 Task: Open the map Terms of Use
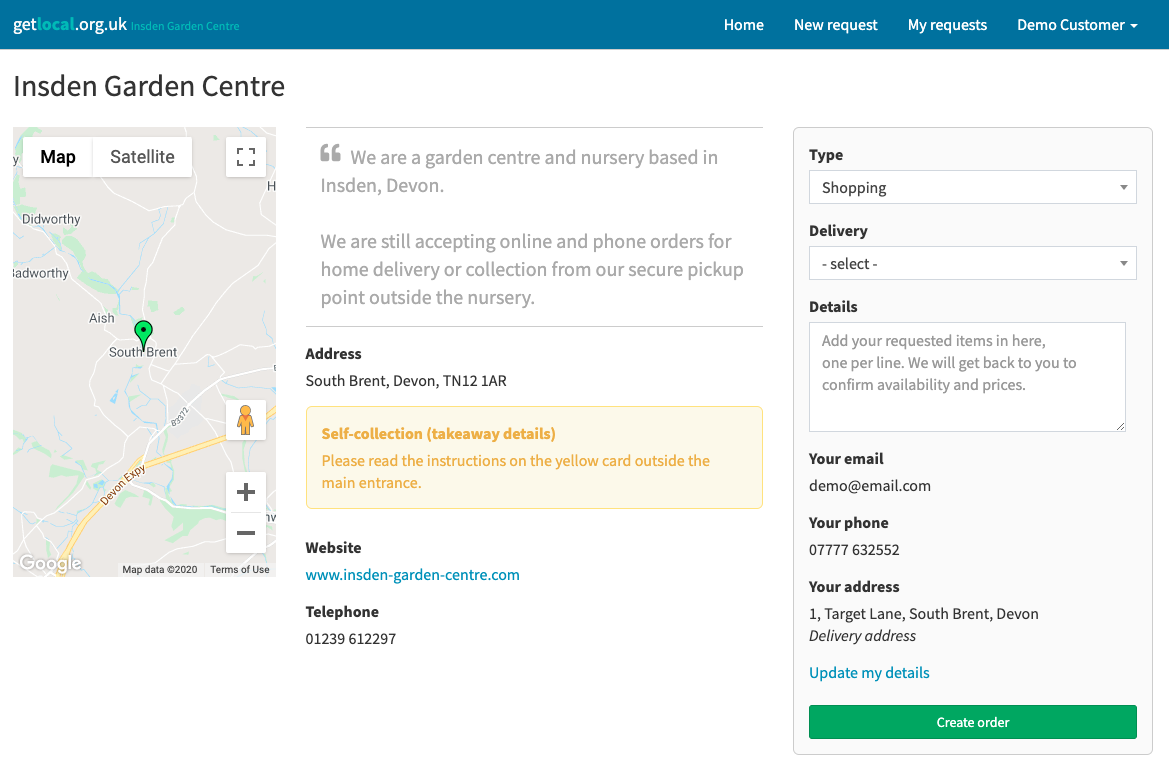pyautogui.click(x=239, y=570)
